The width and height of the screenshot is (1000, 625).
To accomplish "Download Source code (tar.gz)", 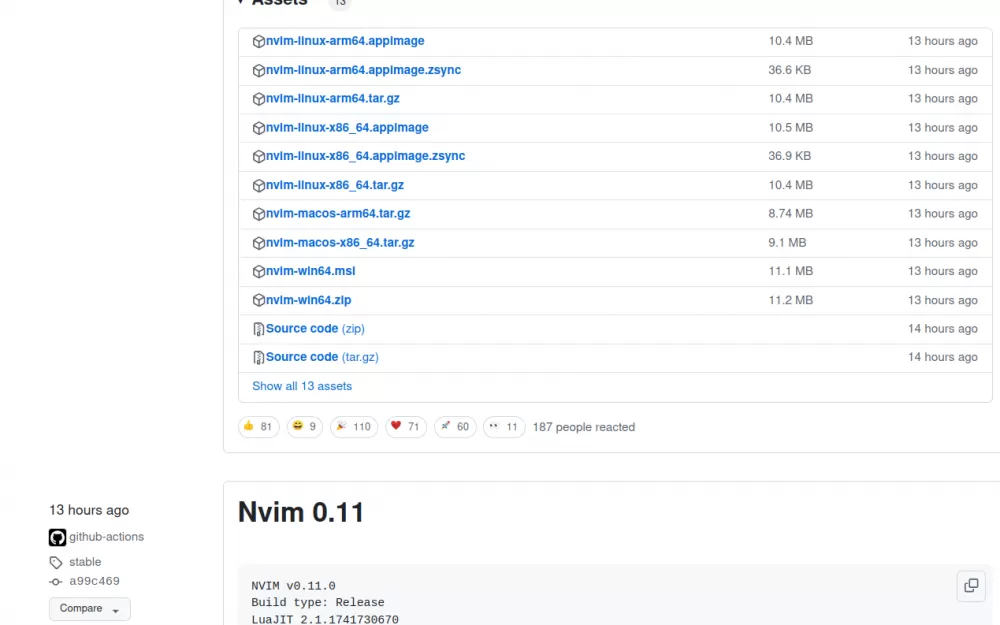I will [322, 357].
